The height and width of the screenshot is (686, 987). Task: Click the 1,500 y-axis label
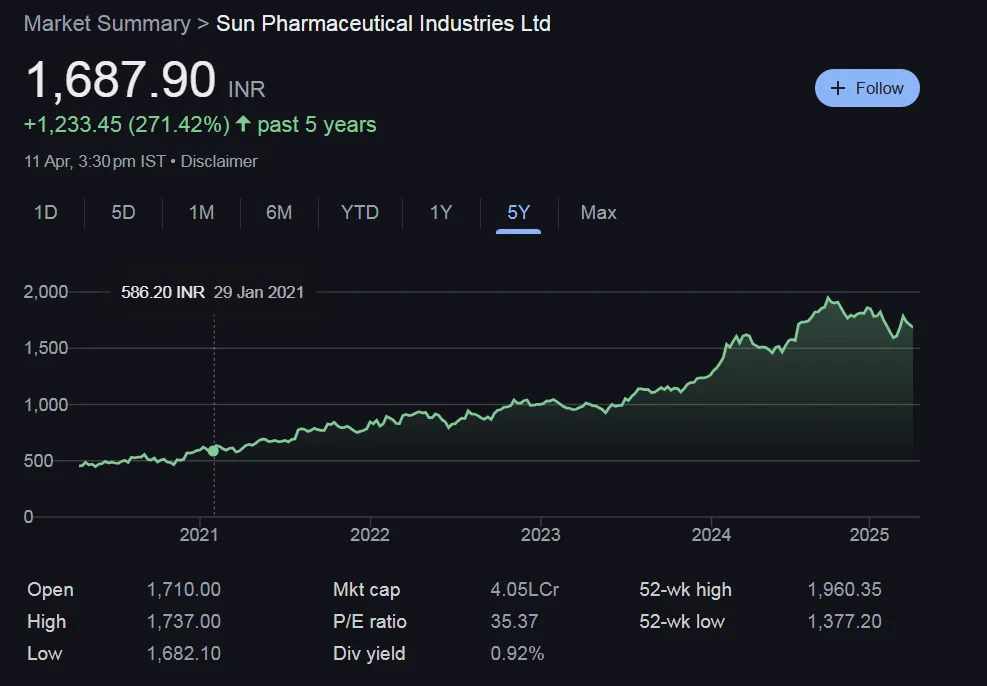click(45, 348)
